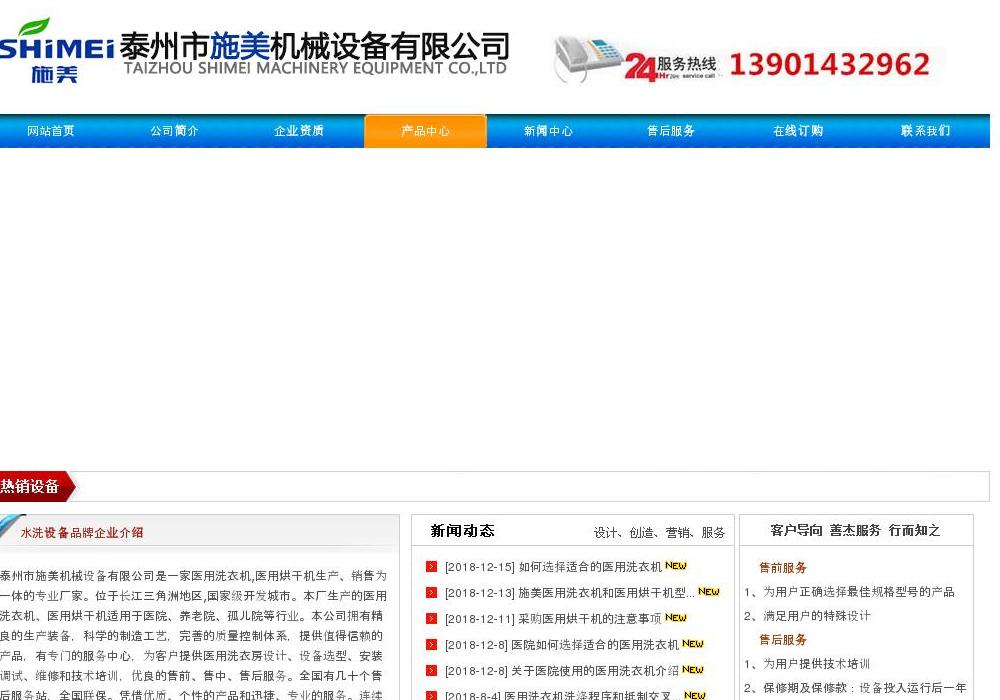This screenshot has height=700, width=1000.
Task: Open 企业资质 navigation item
Action: (x=298, y=131)
